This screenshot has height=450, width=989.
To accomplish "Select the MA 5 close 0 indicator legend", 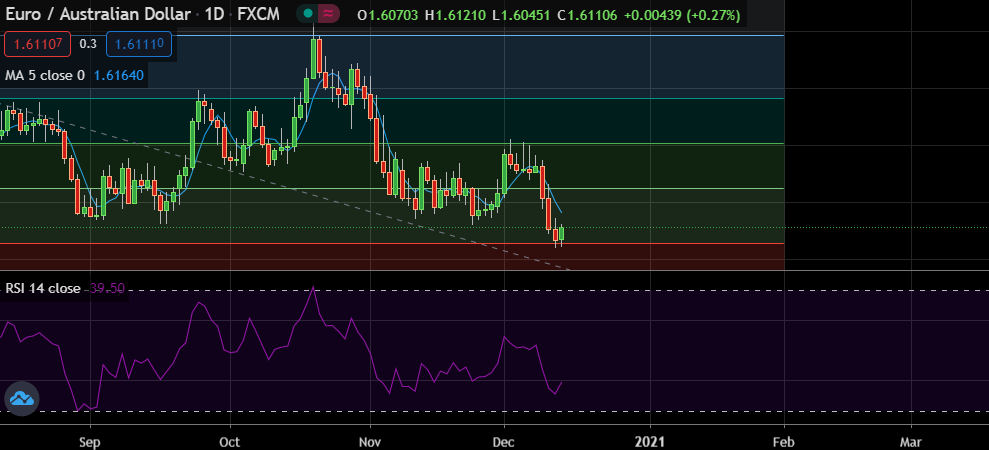I will coord(45,76).
